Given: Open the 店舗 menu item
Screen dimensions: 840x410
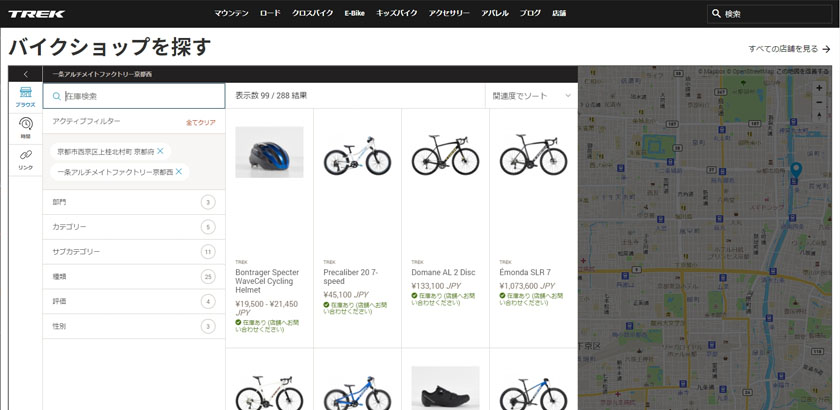Looking at the screenshot, I should click(559, 13).
